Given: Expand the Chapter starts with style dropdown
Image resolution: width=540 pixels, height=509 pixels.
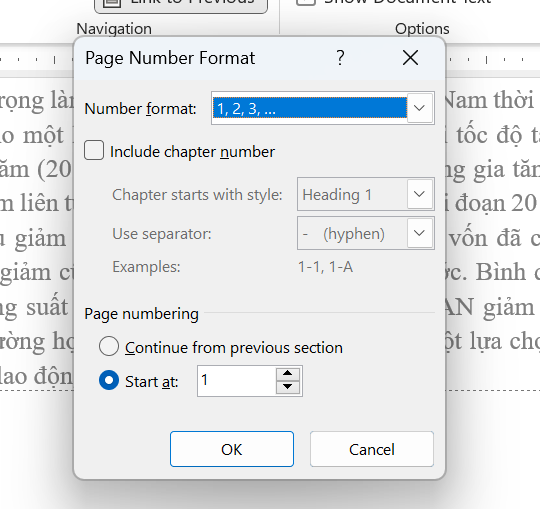Looking at the screenshot, I should coord(419,194).
